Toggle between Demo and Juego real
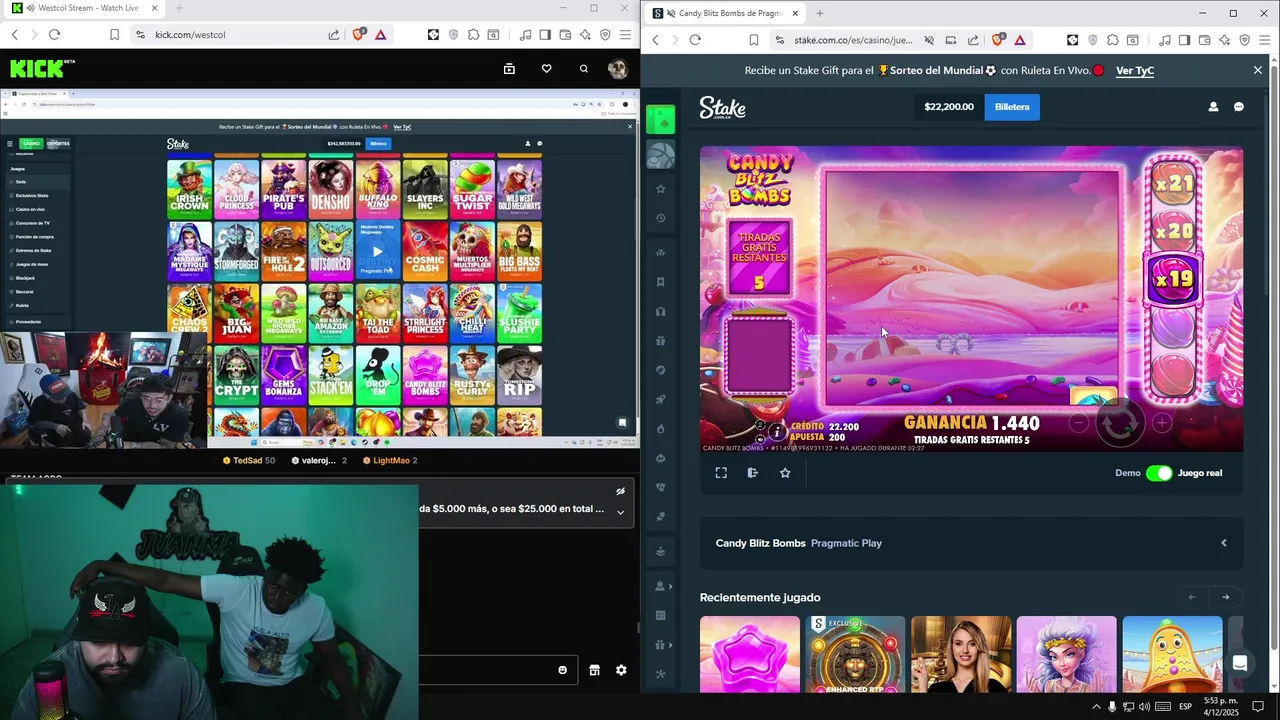This screenshot has width=1280, height=720. tap(1159, 473)
